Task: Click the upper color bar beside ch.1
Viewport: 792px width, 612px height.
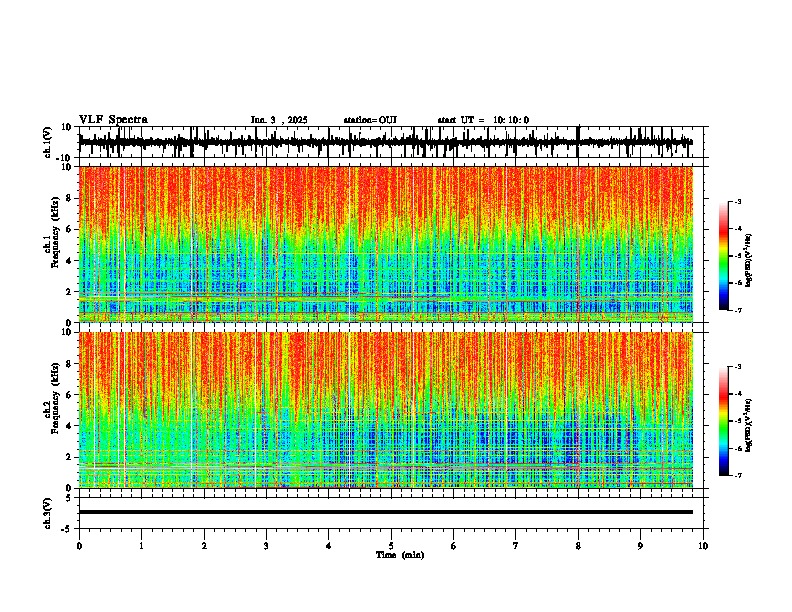Action: coord(724,256)
